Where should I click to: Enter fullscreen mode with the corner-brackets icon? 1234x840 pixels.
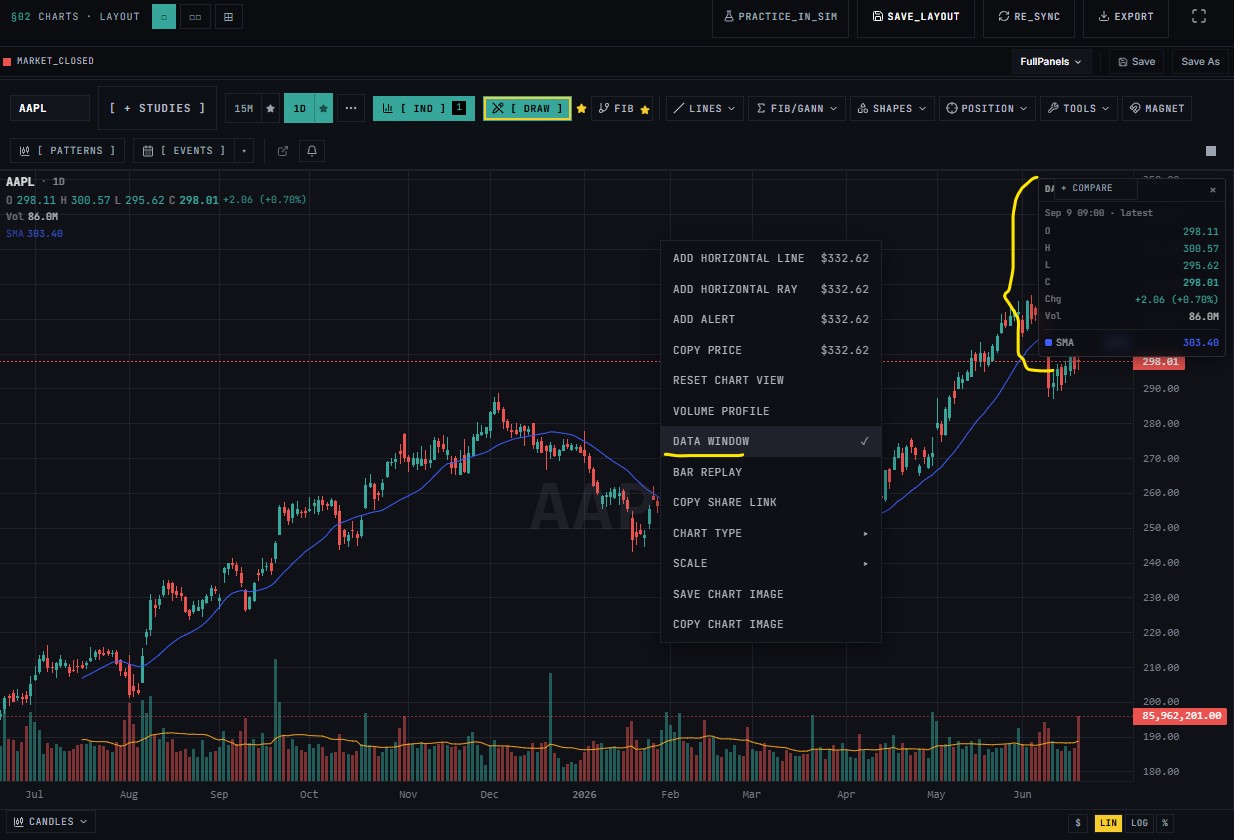1199,17
